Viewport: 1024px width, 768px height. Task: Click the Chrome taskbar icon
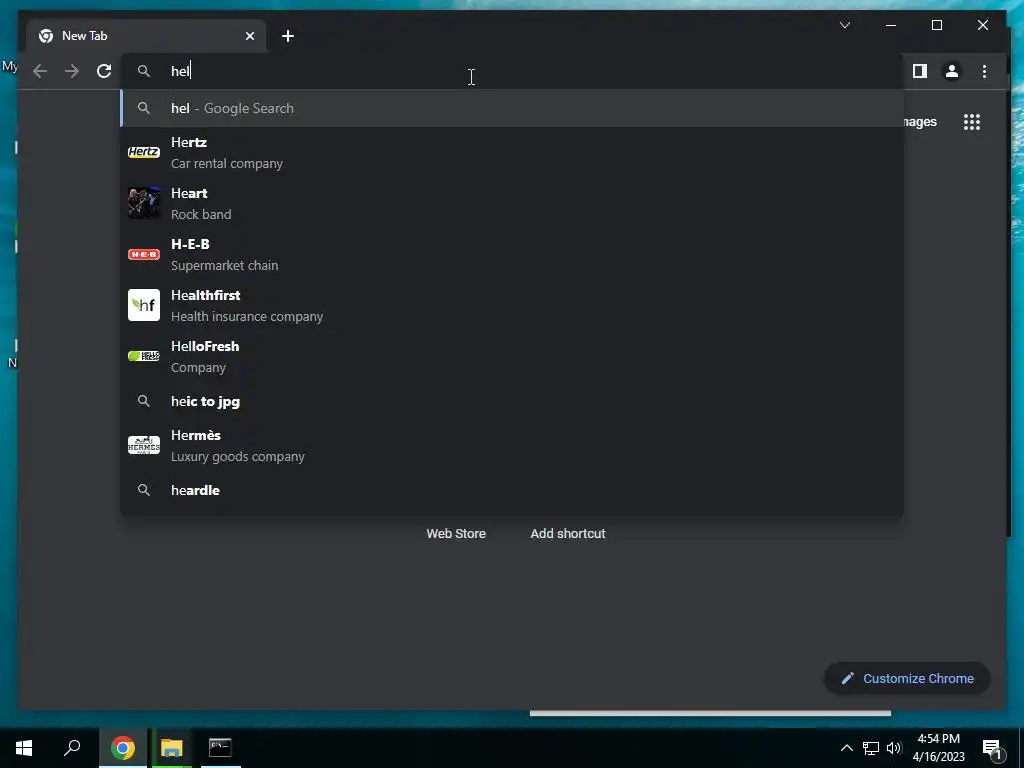click(123, 748)
